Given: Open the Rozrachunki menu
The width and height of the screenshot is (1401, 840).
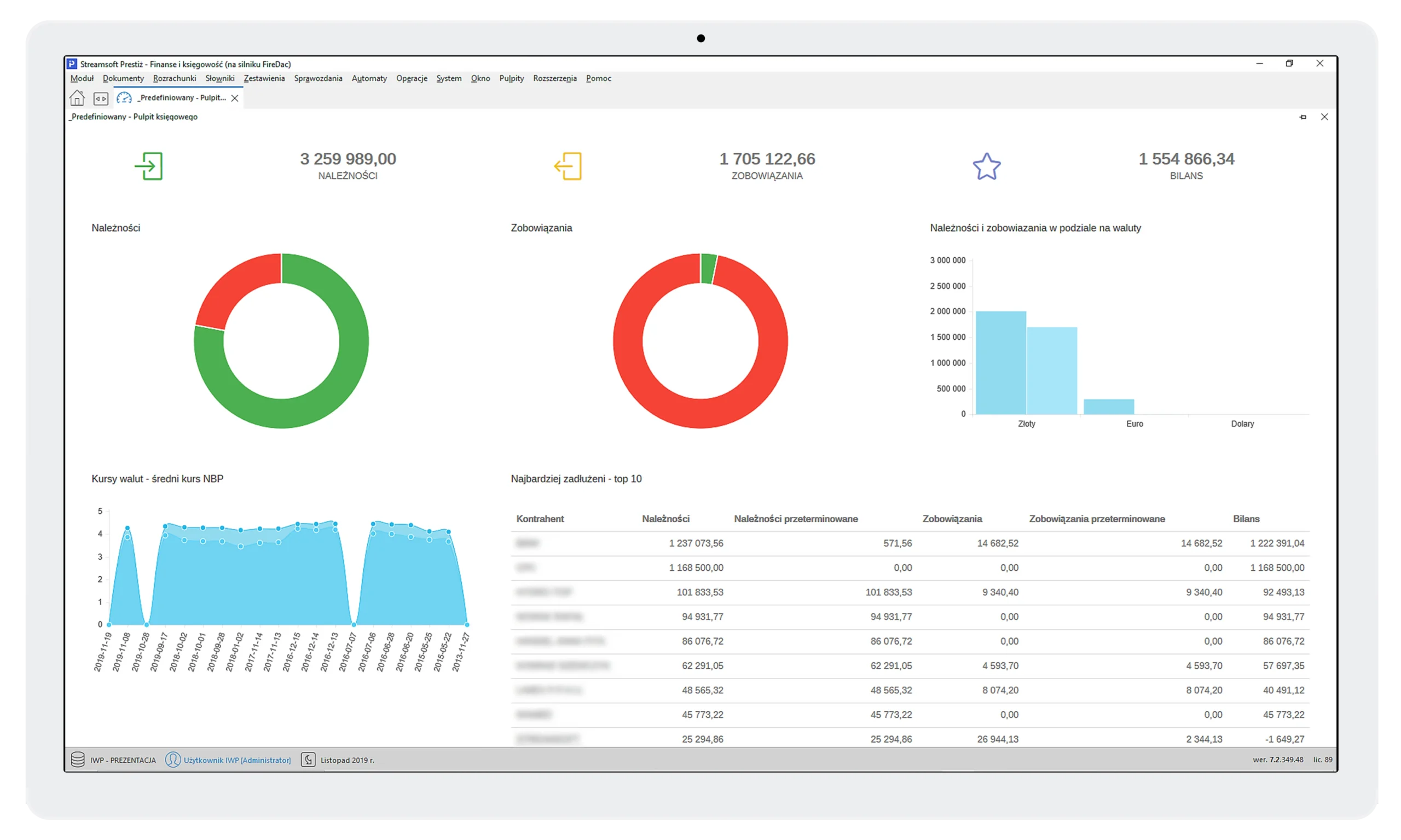Looking at the screenshot, I should click(175, 79).
